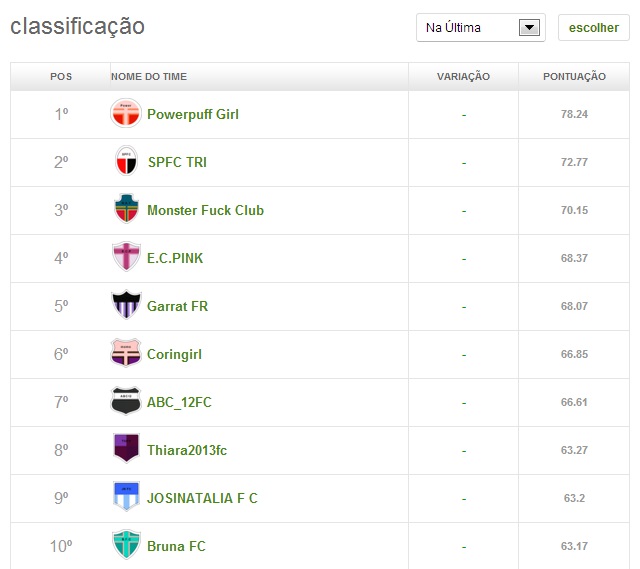Click the Monster Fuck Club team crest
This screenshot has height=569, width=640.
click(126, 209)
